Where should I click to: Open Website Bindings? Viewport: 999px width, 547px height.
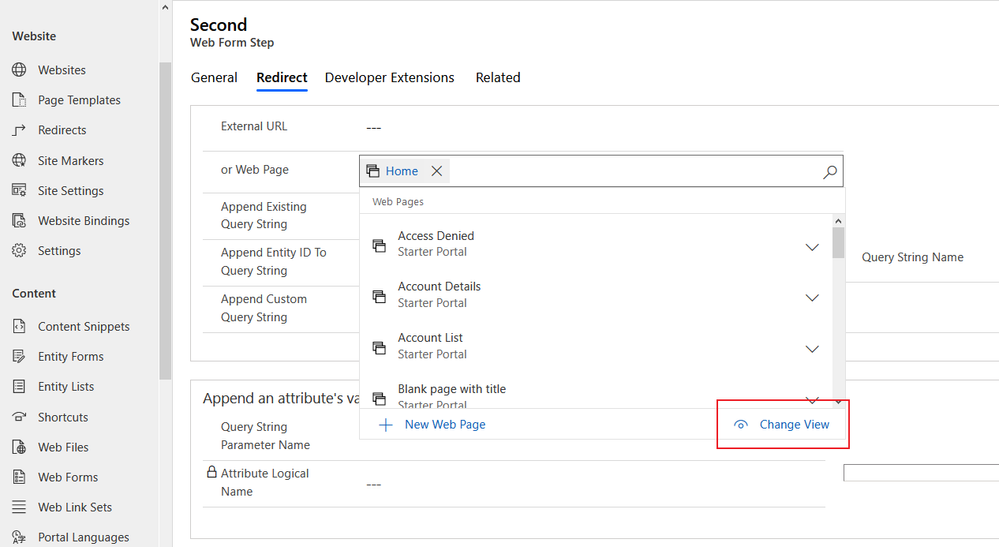[x=83, y=220]
